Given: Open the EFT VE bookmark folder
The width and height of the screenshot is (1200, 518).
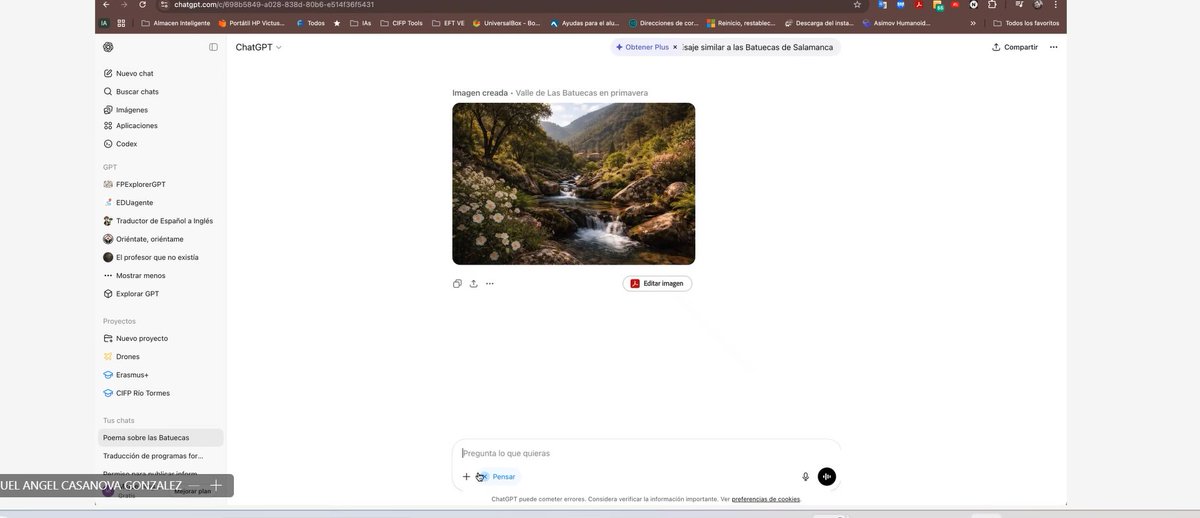Looking at the screenshot, I should click(x=448, y=23).
